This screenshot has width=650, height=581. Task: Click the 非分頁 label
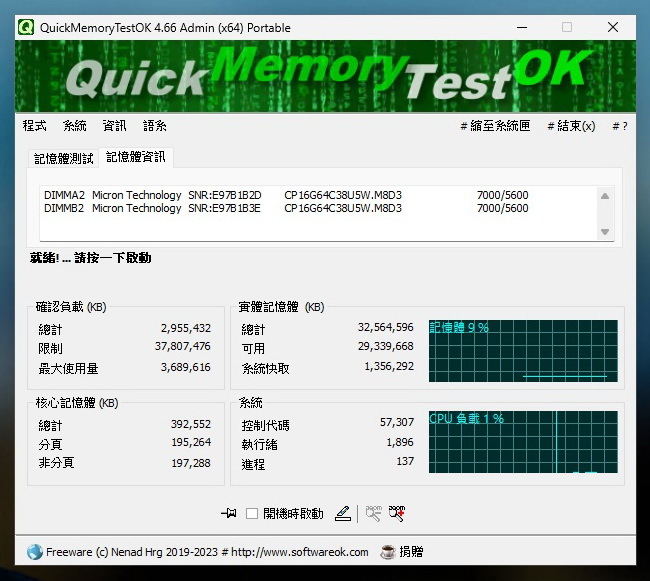click(x=56, y=462)
